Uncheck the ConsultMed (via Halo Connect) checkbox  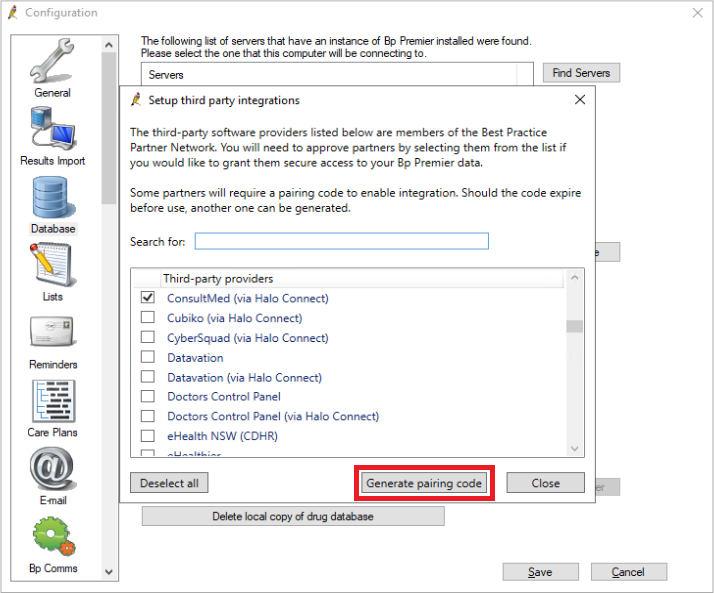[148, 298]
